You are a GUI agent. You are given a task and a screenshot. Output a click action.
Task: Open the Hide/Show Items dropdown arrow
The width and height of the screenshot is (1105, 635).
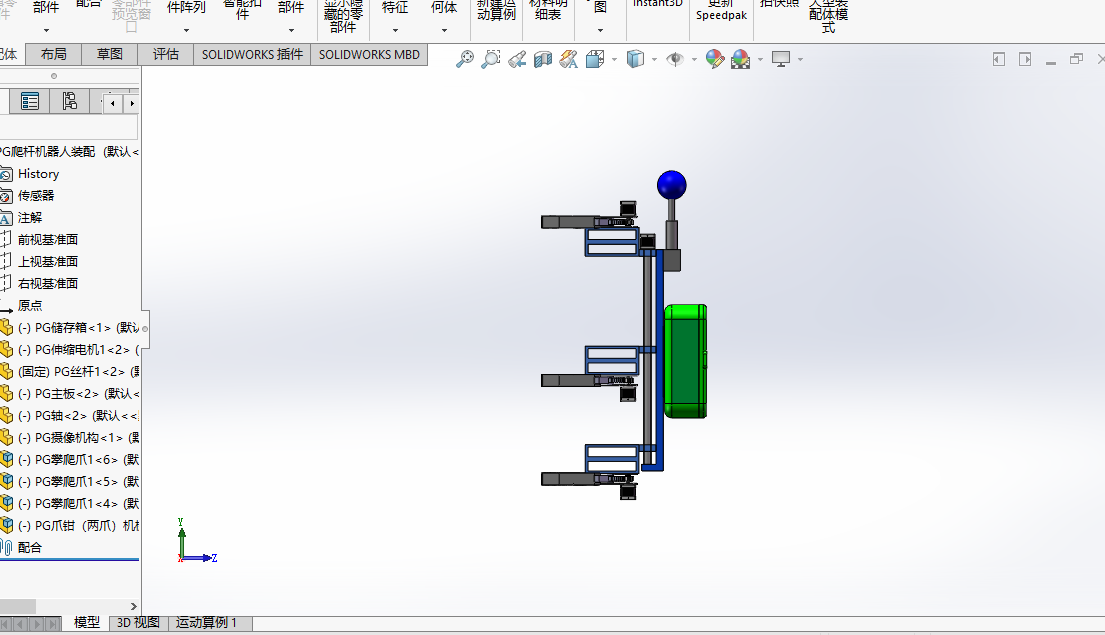tap(694, 59)
